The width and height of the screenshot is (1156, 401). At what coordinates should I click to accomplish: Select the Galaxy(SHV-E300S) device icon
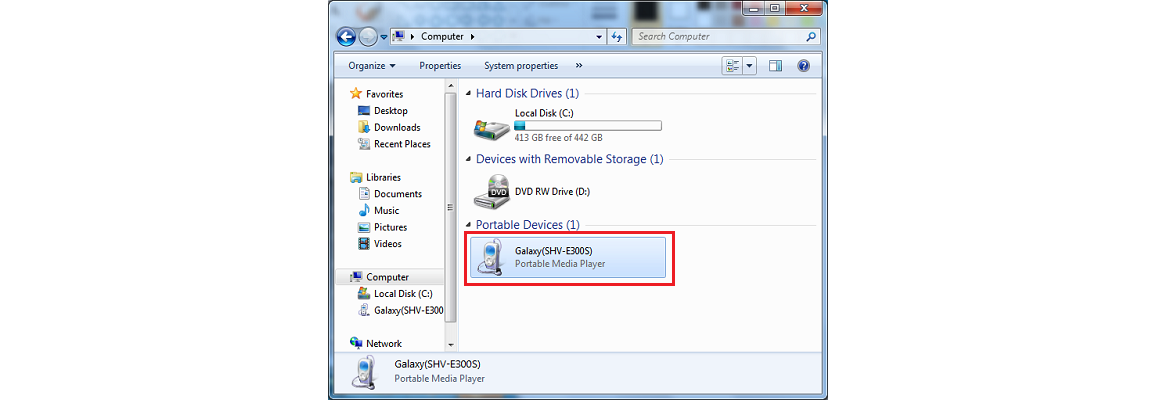(x=490, y=257)
